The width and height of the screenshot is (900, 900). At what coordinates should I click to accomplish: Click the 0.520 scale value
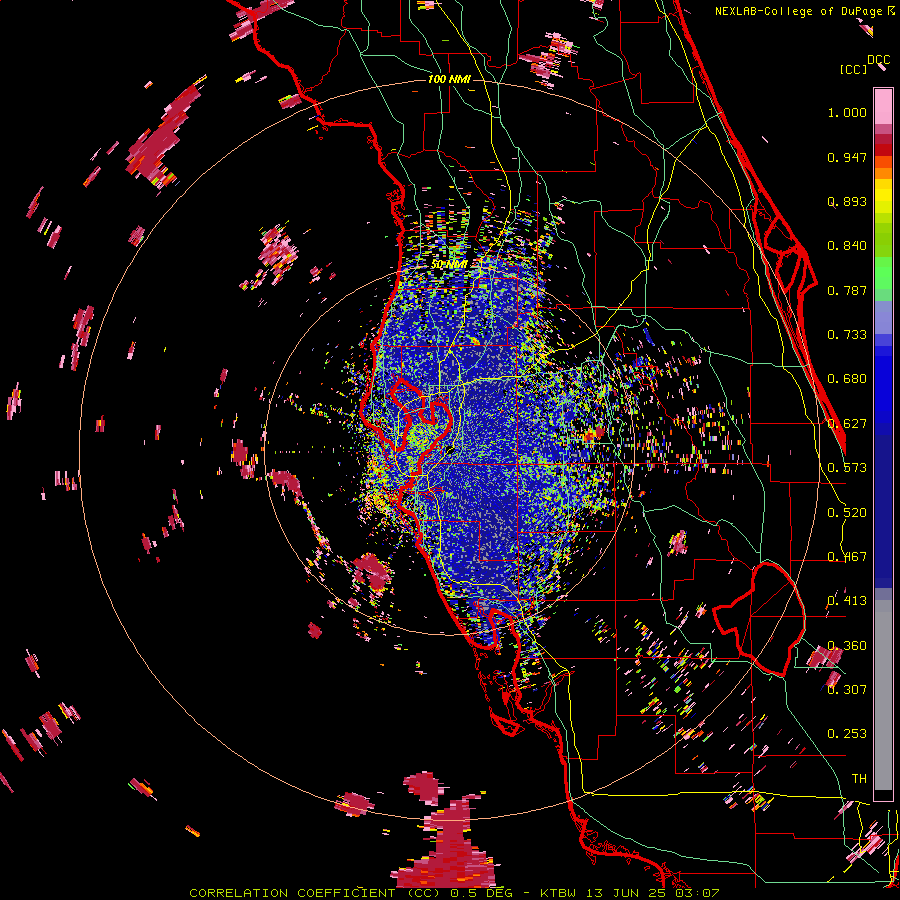point(847,513)
